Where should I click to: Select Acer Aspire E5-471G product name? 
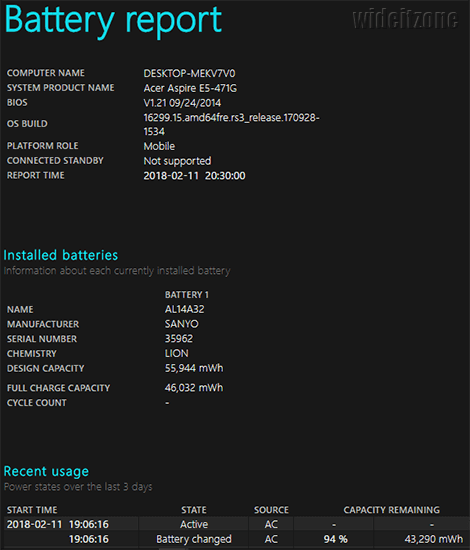click(x=190, y=88)
